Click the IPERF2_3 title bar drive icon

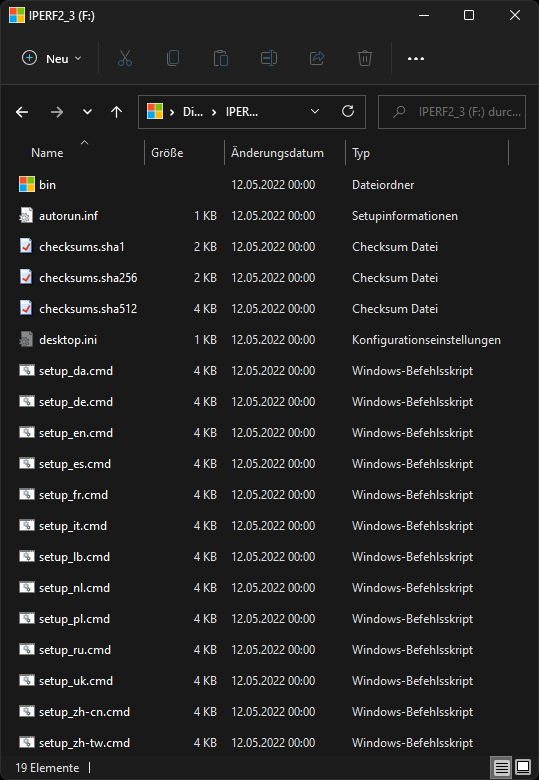(17, 15)
